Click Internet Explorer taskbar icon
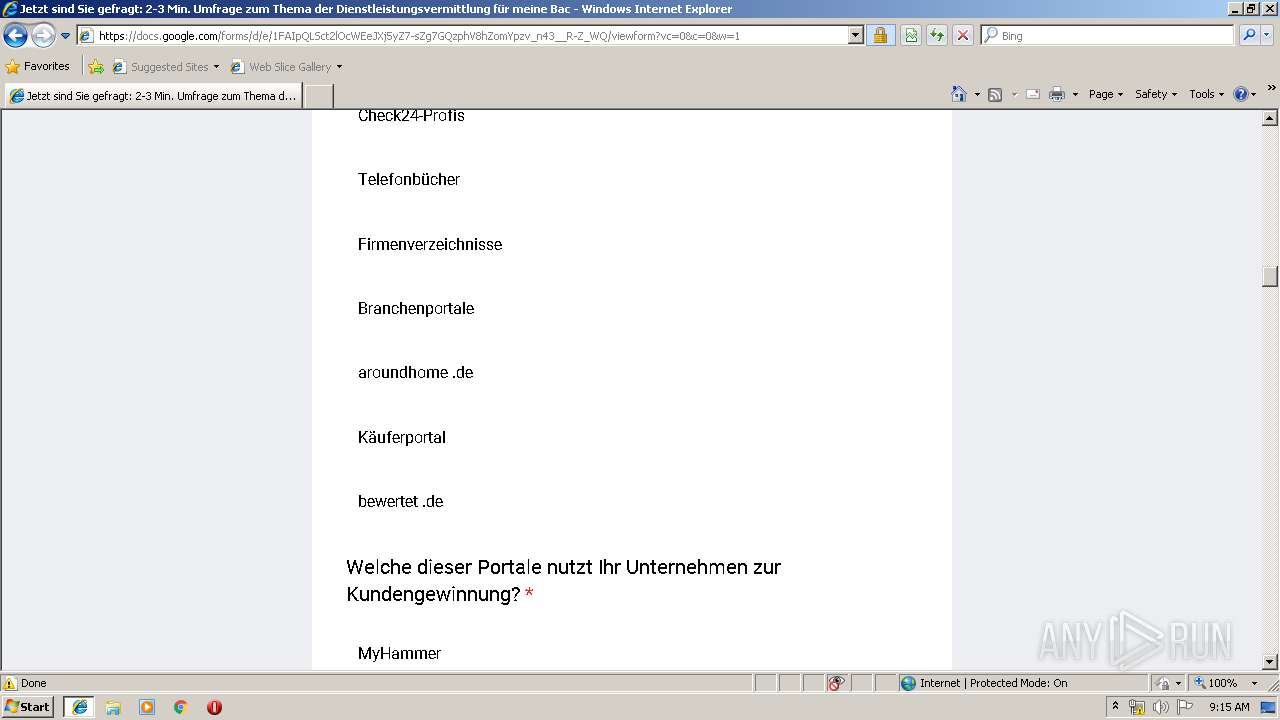 [x=80, y=707]
